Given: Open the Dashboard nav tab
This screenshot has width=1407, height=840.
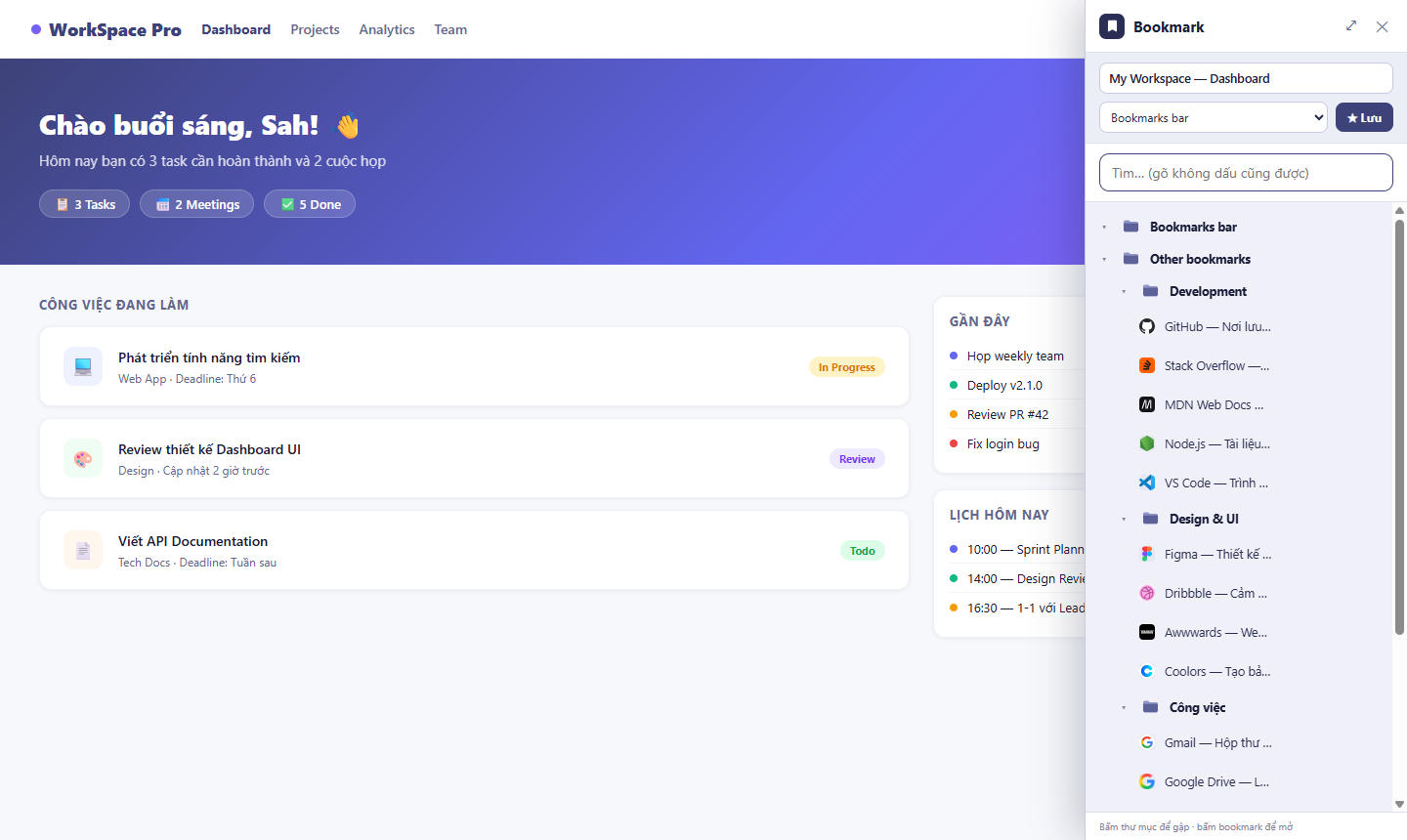Looking at the screenshot, I should click(x=235, y=29).
